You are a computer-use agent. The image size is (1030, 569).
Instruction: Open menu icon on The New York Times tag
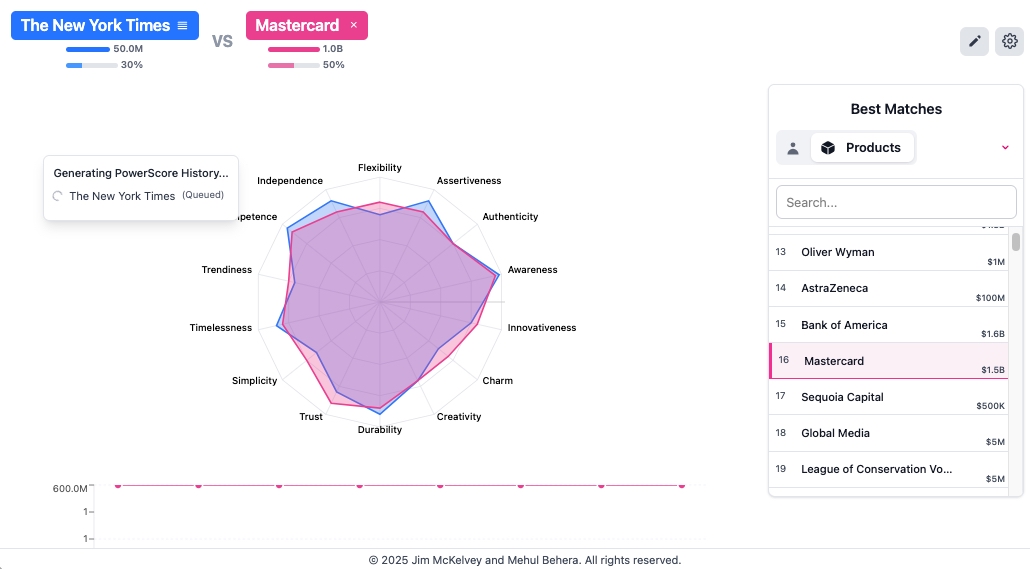pyautogui.click(x=183, y=26)
